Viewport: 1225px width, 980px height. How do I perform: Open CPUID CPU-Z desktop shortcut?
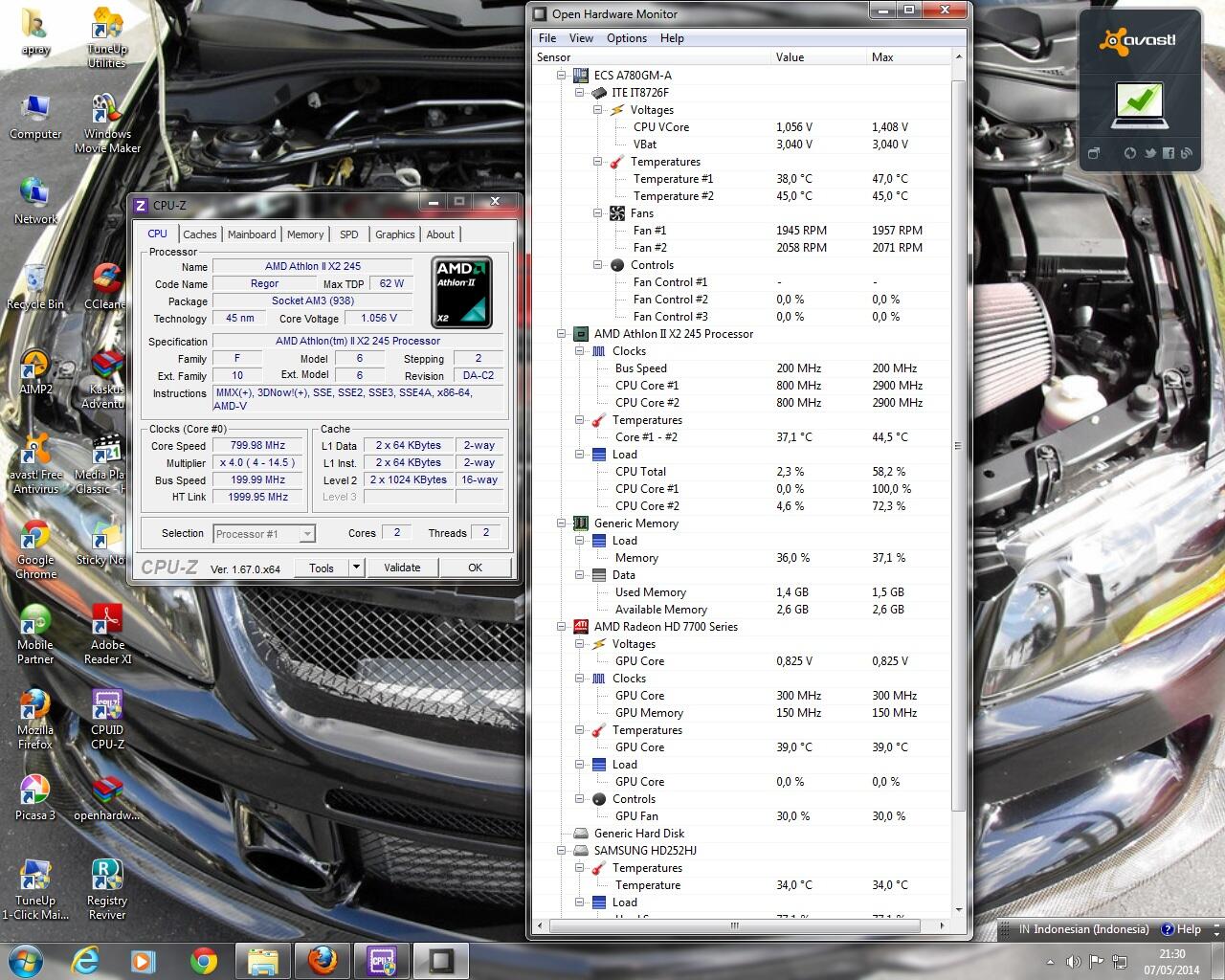107,720
